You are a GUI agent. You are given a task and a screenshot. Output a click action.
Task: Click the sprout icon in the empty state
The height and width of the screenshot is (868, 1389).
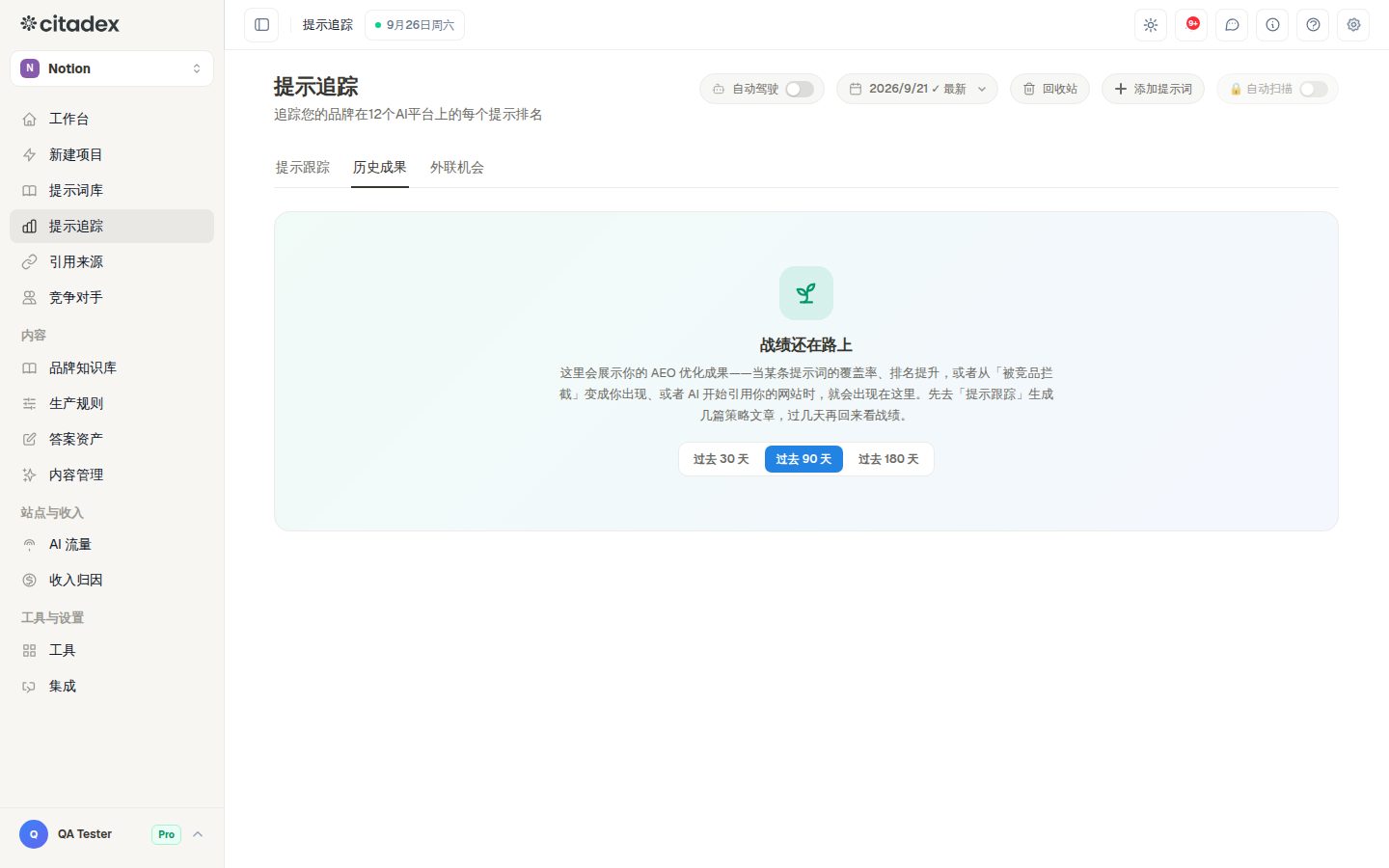(806, 293)
